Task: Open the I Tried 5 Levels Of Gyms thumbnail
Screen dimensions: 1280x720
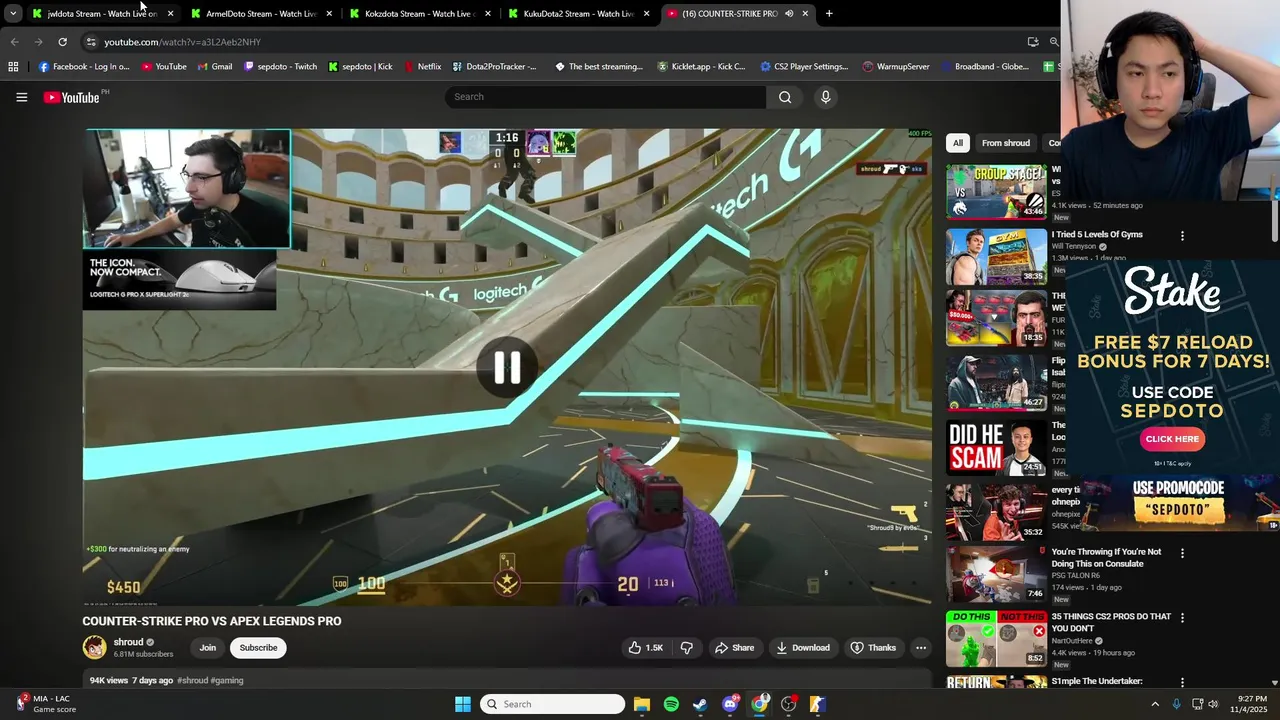Action: pos(996,256)
